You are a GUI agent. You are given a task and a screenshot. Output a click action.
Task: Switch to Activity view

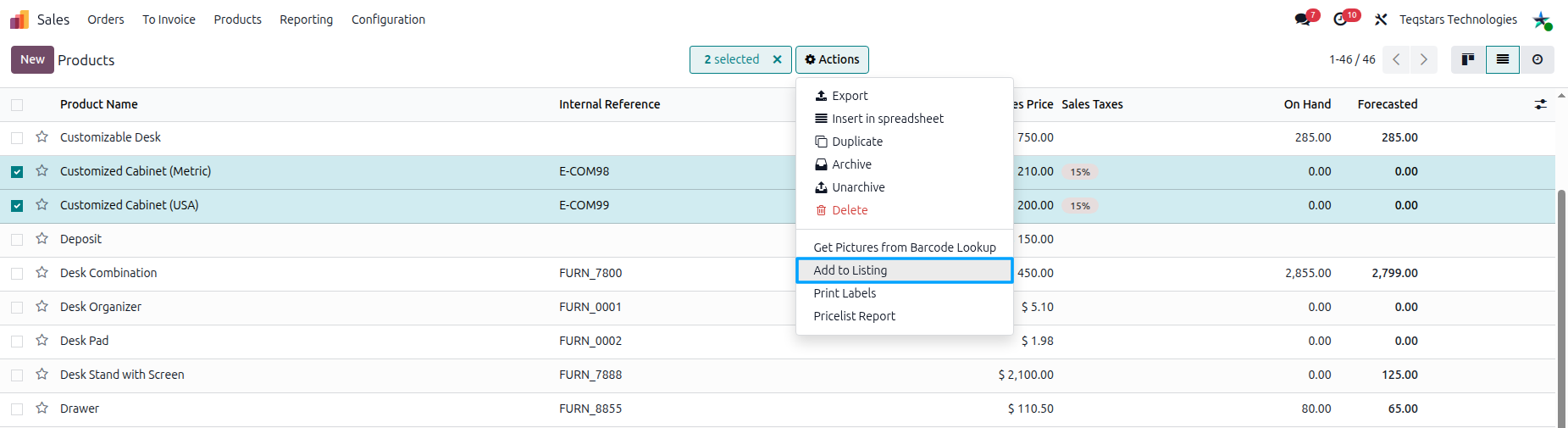[1538, 59]
